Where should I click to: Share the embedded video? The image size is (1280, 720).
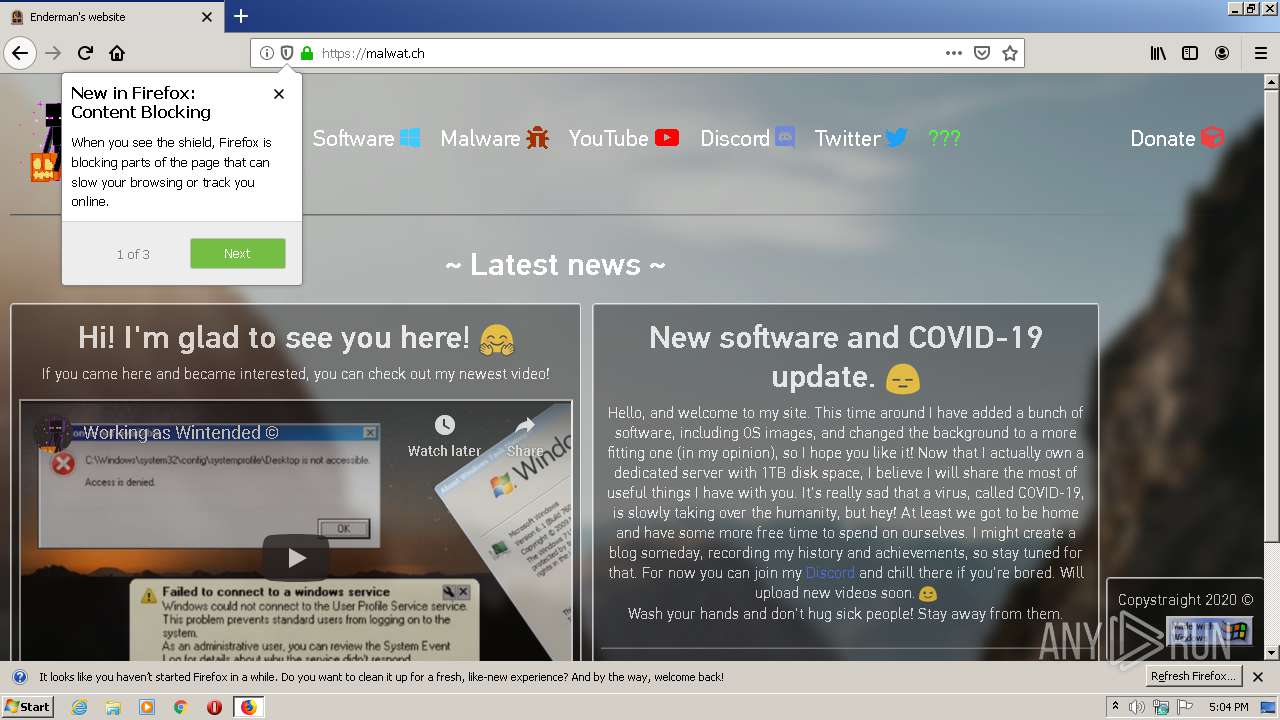coord(525,437)
